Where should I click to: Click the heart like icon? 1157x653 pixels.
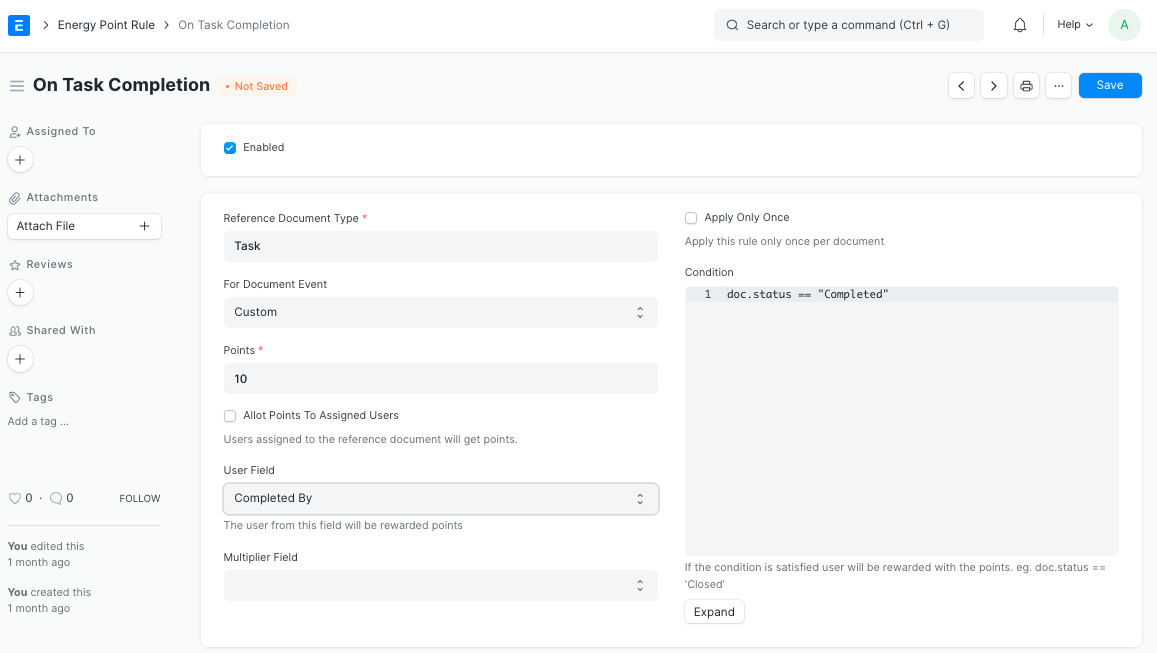(x=14, y=498)
